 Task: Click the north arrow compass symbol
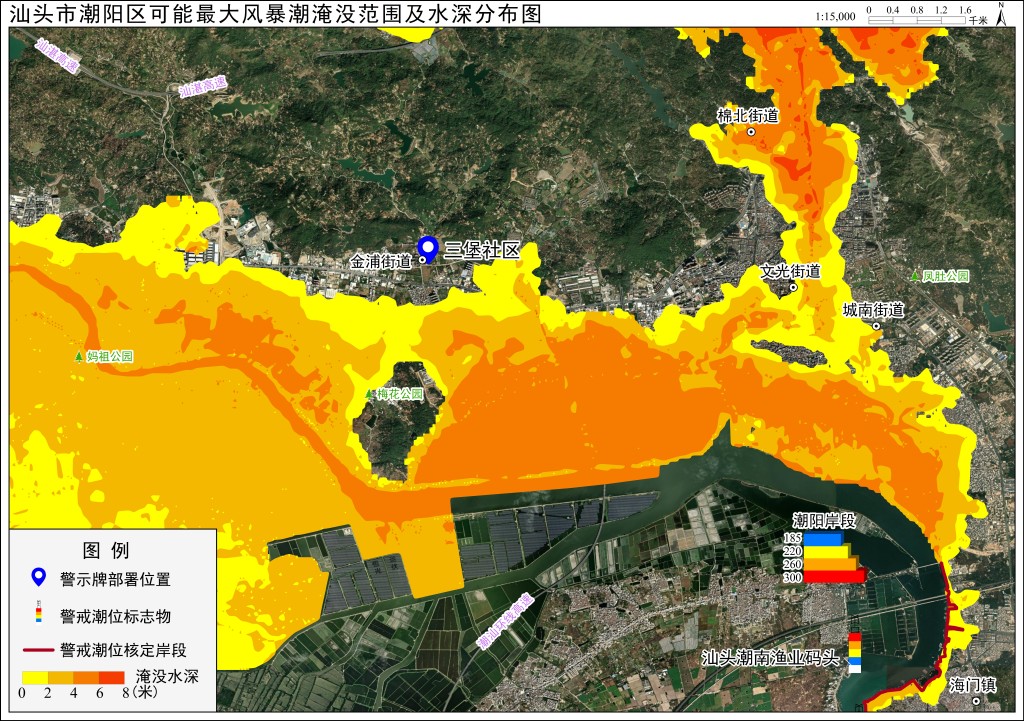tap(1001, 14)
